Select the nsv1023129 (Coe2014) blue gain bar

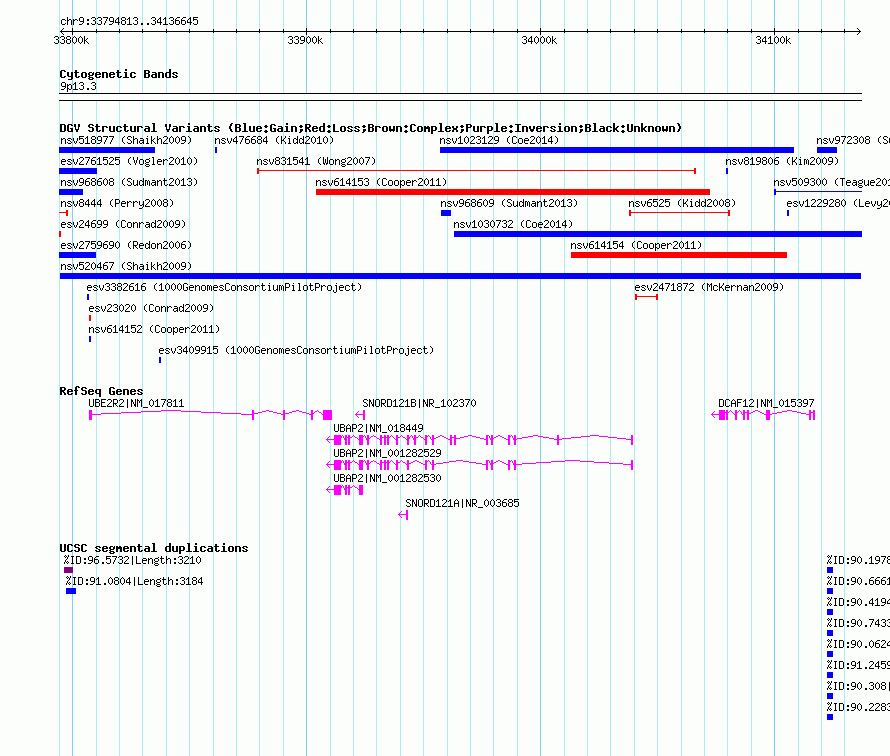(616, 150)
